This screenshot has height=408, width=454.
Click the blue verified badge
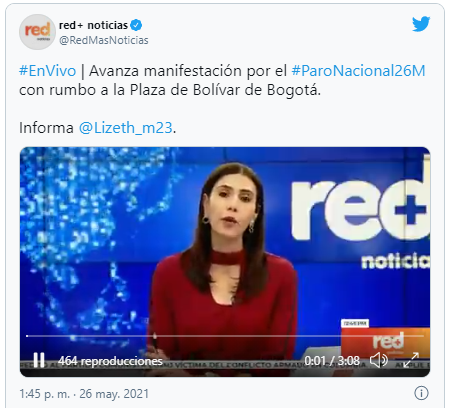pyautogui.click(x=136, y=25)
